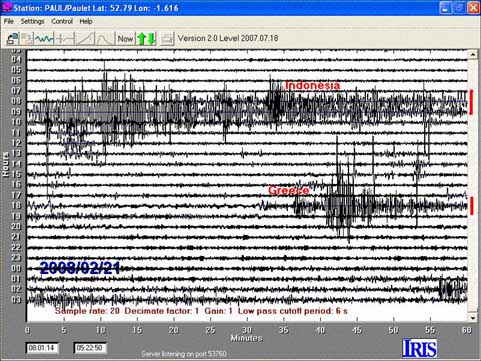Click the scrollbar up arrow
The width and height of the screenshot is (481, 361).
coord(473,54)
